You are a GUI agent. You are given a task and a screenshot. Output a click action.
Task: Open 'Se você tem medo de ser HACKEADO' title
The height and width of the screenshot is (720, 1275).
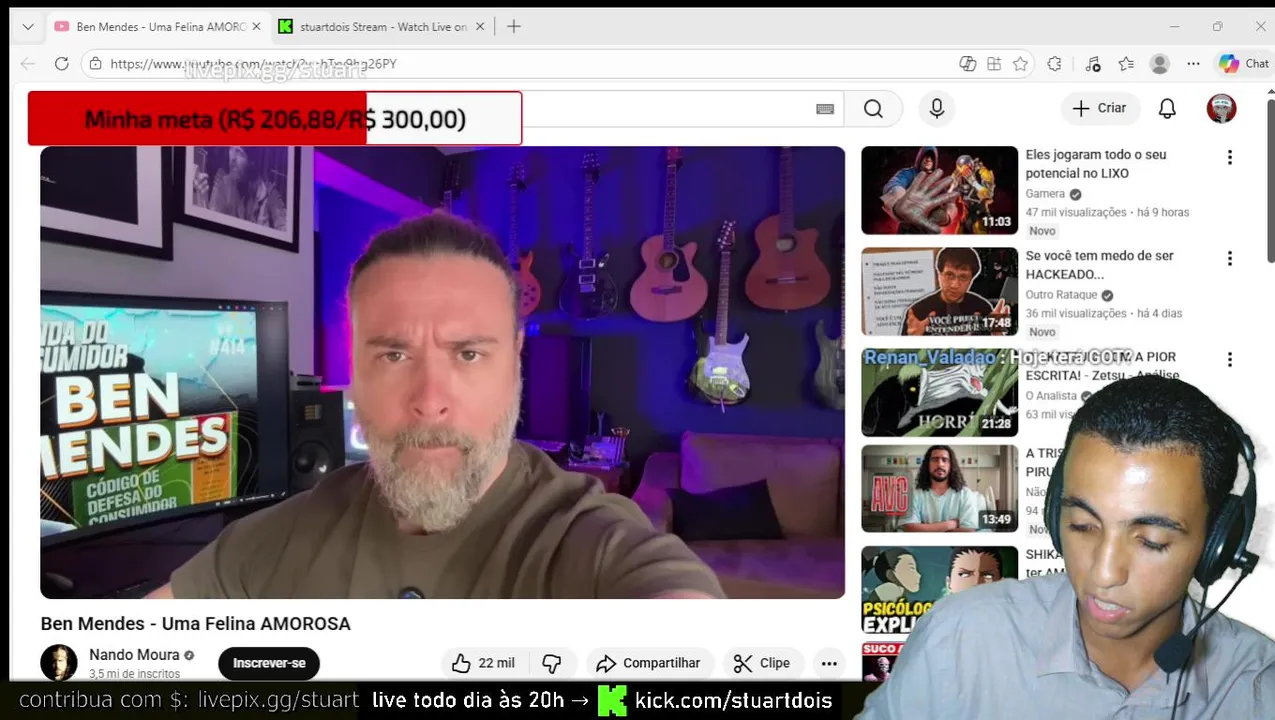tap(1100, 265)
